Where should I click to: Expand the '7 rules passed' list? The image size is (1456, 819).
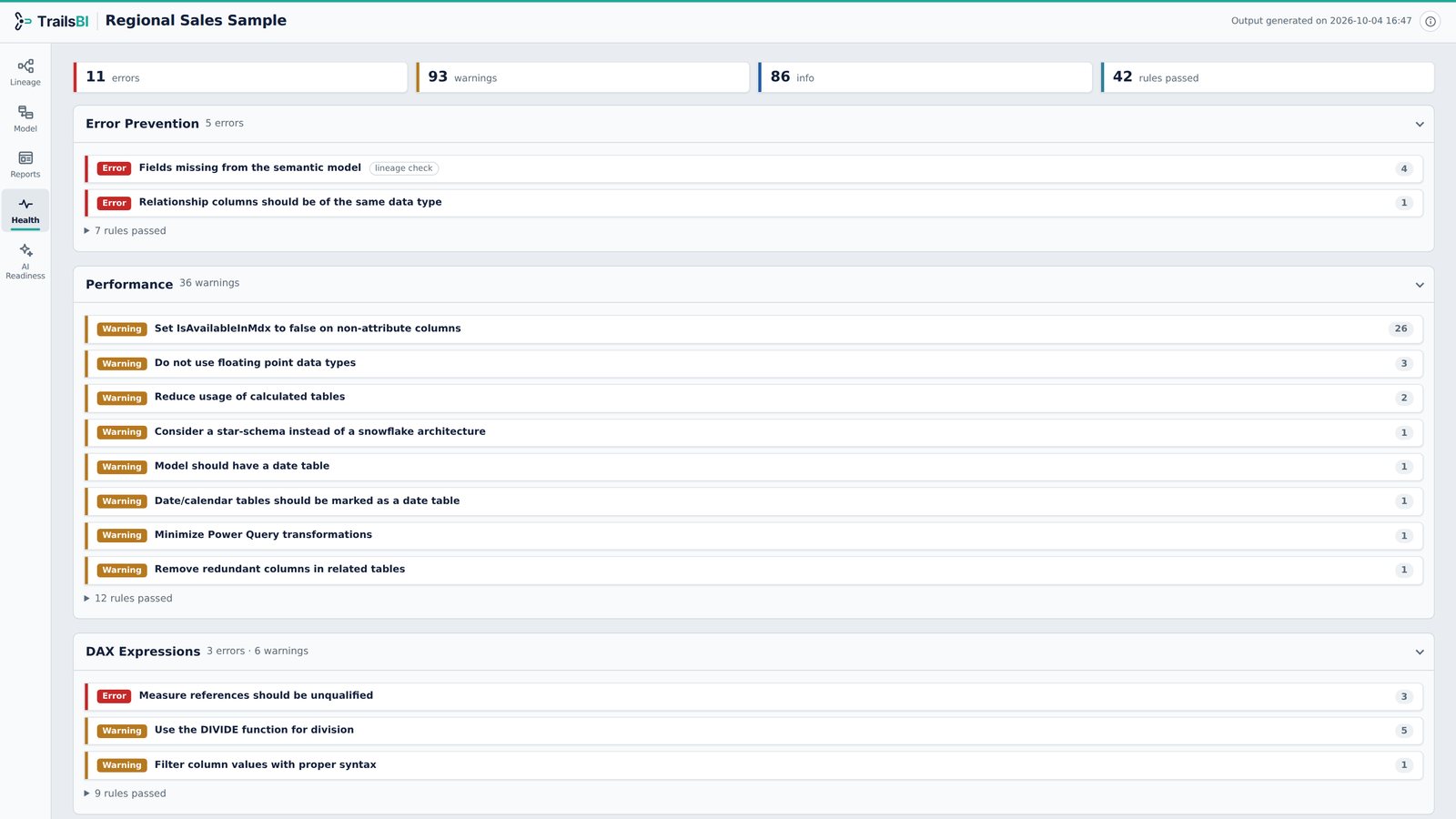click(126, 231)
